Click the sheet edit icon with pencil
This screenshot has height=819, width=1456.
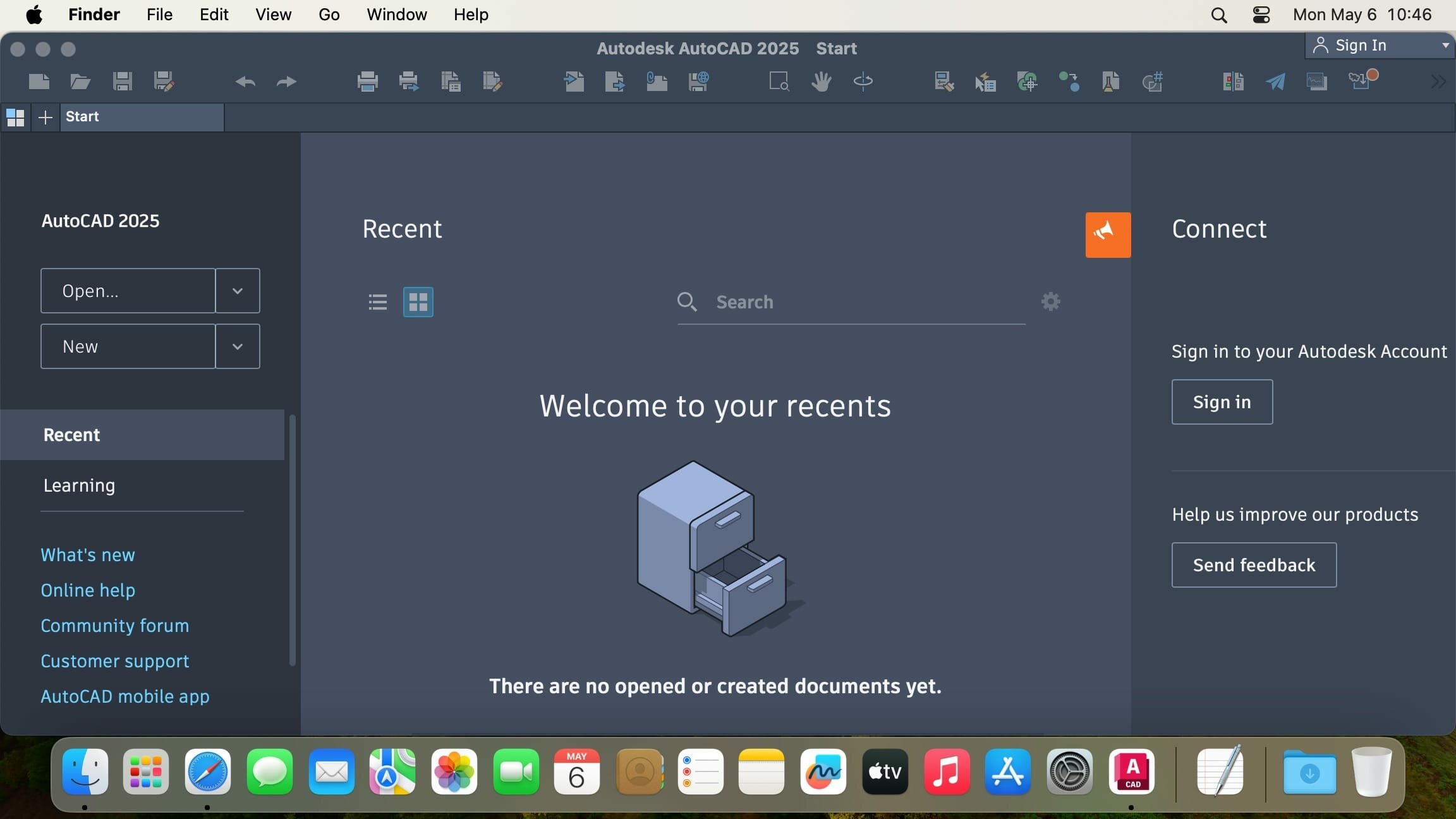(492, 82)
